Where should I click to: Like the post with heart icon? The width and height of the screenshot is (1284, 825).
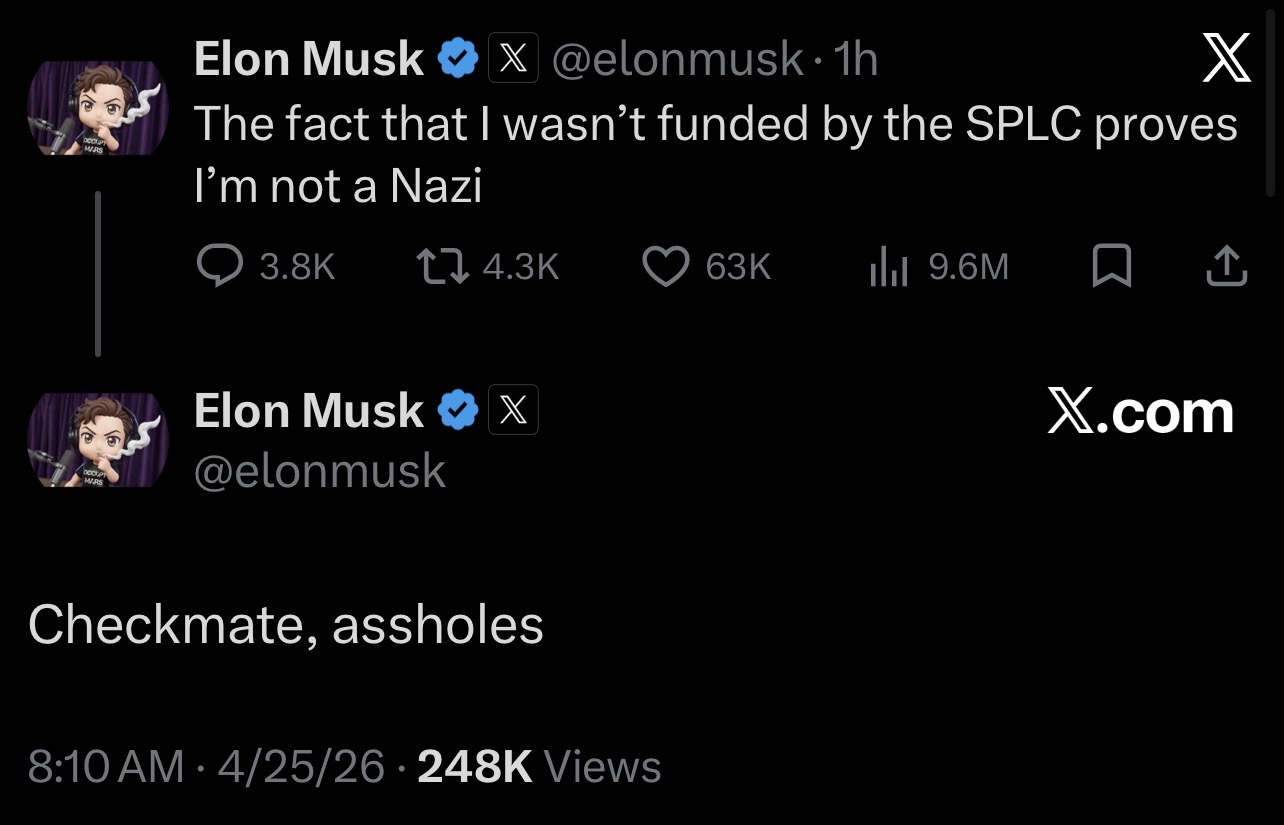665,265
